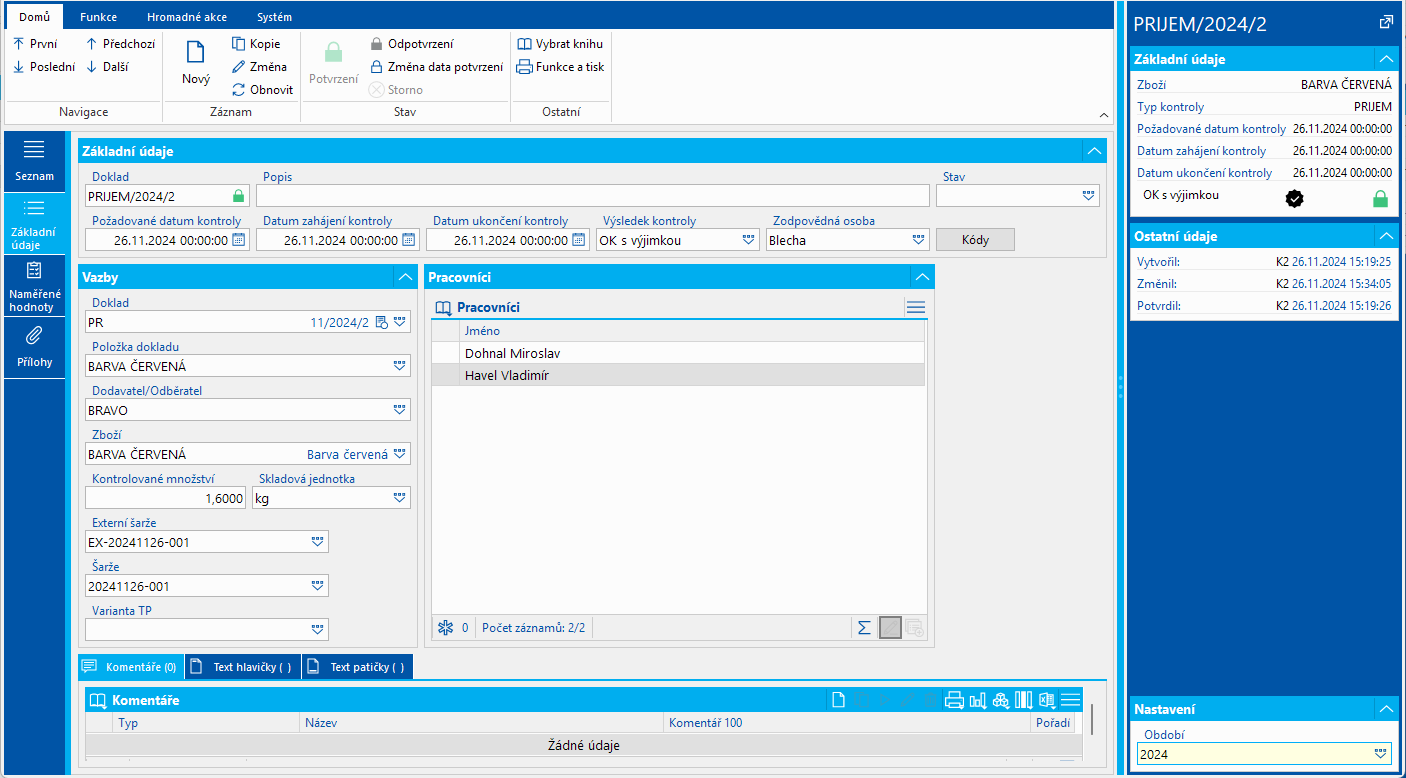Copy the record with Kopie
Screen dimensions: 1406x778
coord(256,44)
